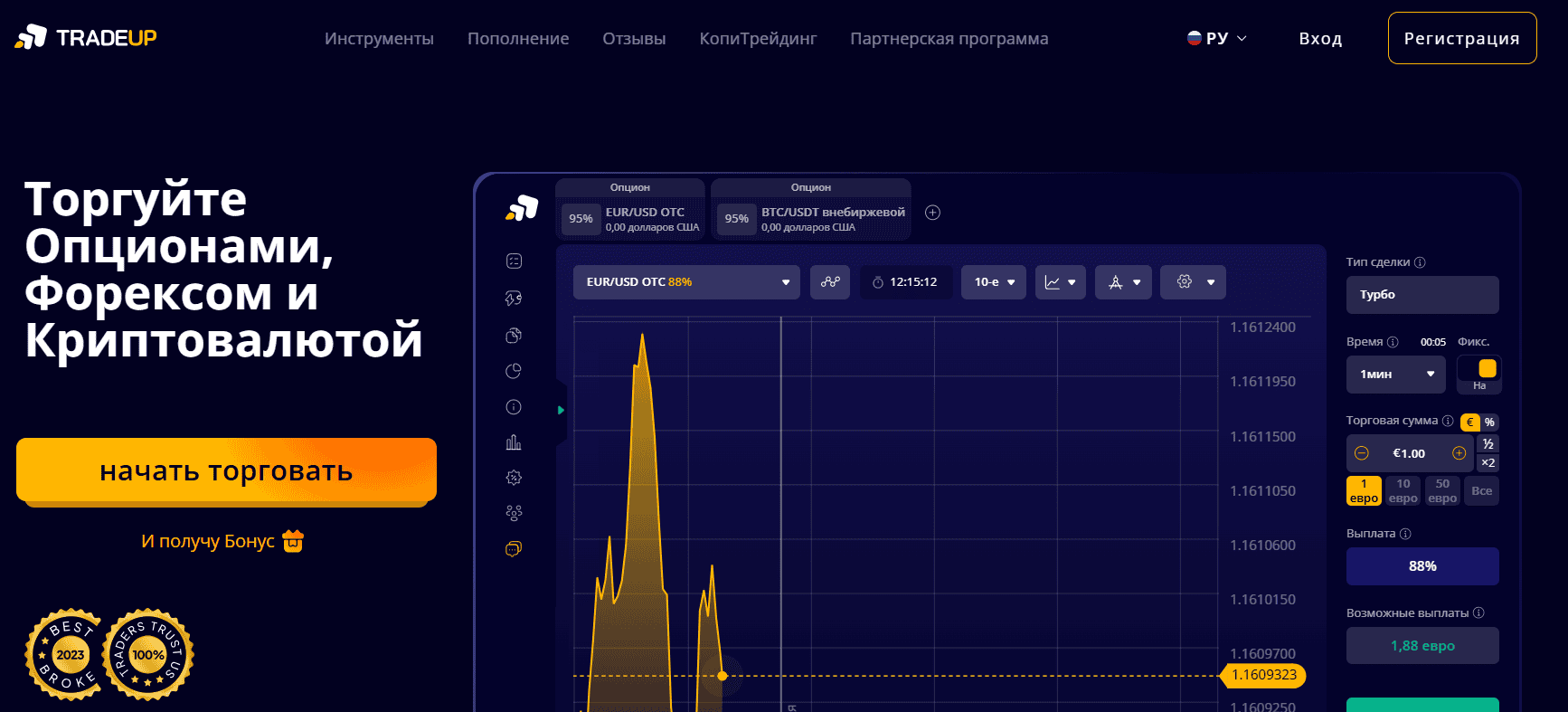Image resolution: width=1568 pixels, height=712 pixels.
Task: Click the Регистрация button
Action: coord(1461,38)
